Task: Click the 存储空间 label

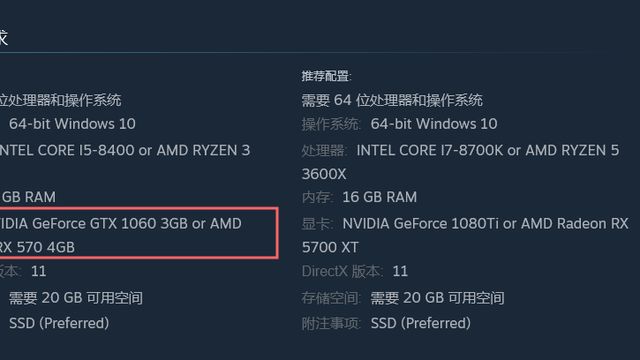Action: (x=331, y=298)
